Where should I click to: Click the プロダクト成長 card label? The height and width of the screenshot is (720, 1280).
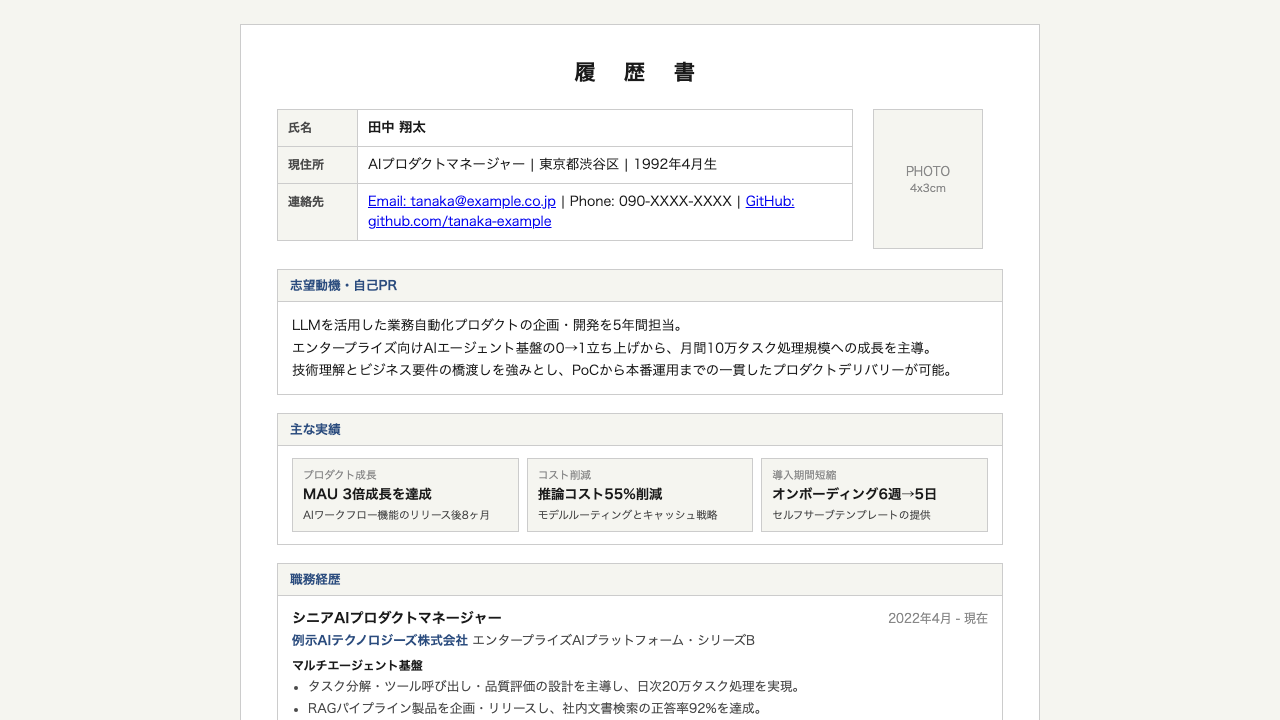tap(340, 475)
